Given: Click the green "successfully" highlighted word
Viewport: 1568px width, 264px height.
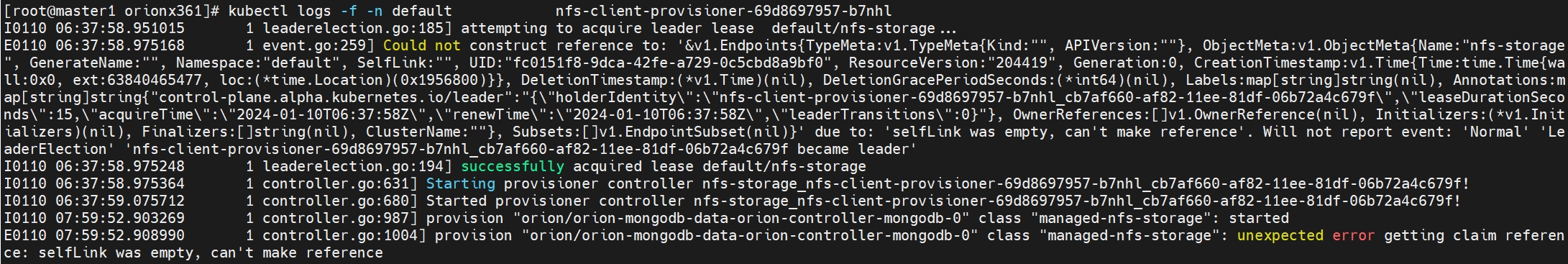Looking at the screenshot, I should (513, 166).
